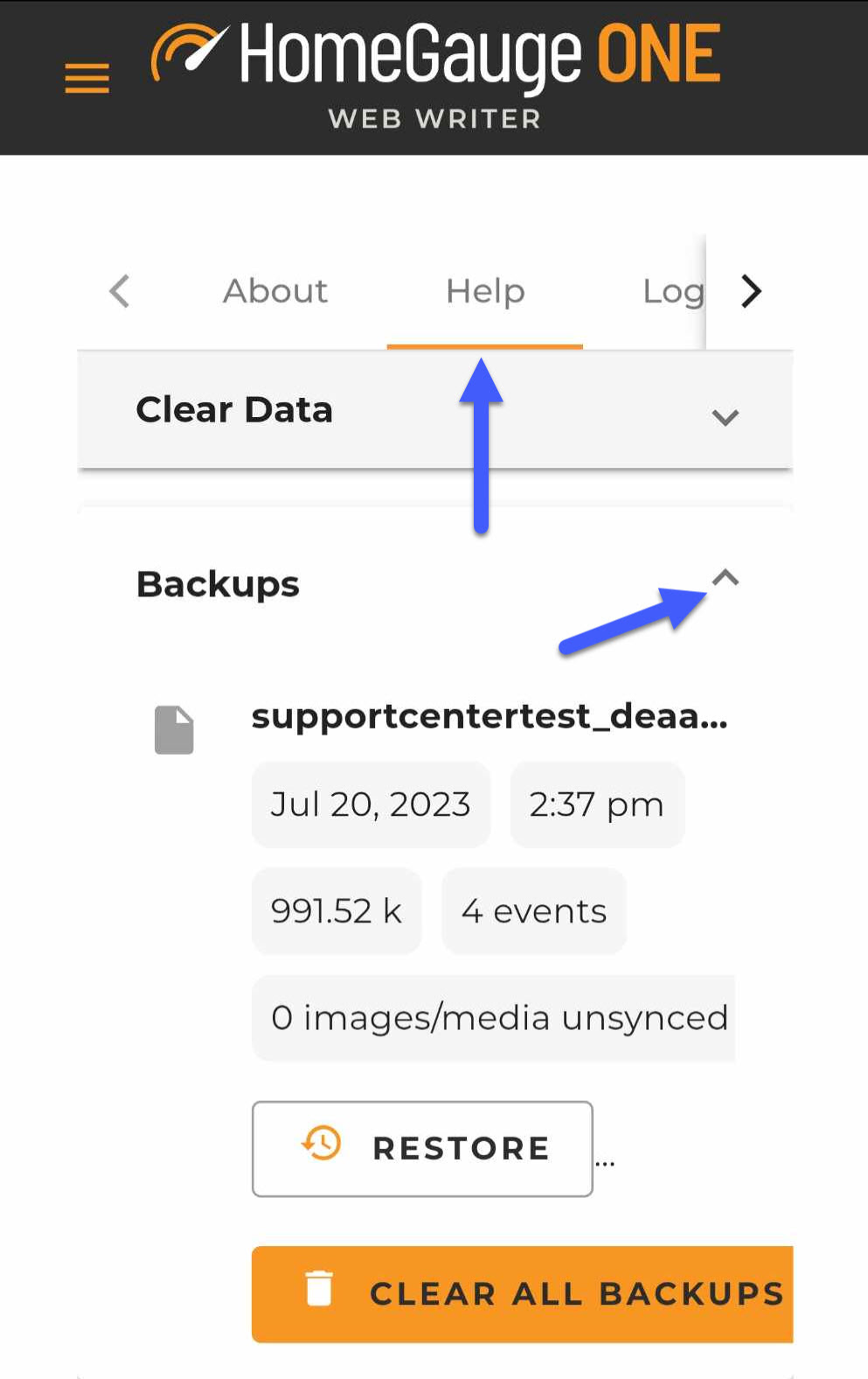The width and height of the screenshot is (868, 1379).
Task: Click the HomeGauge ONE gauge logo
Action: pos(189,52)
